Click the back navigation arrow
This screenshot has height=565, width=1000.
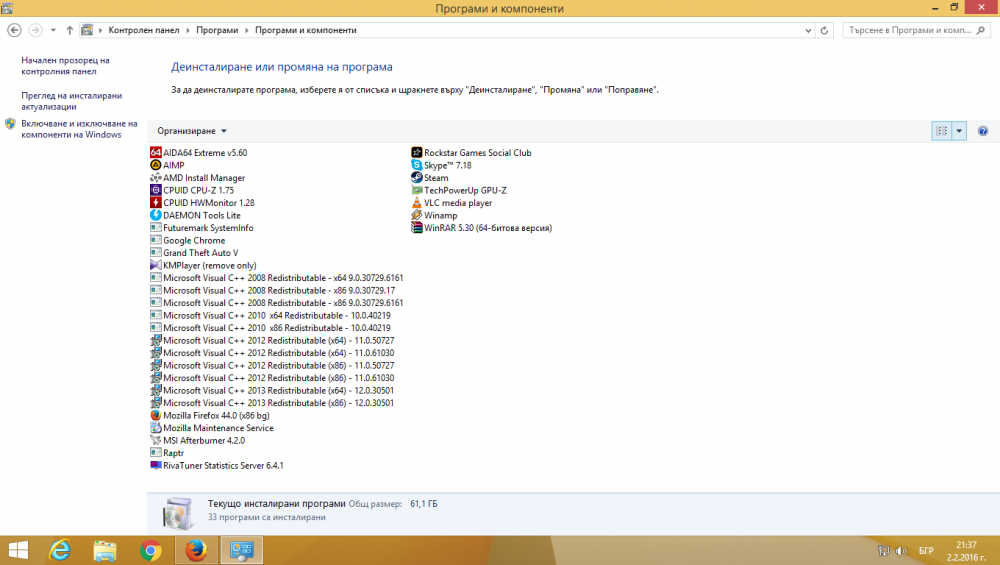tap(14, 30)
